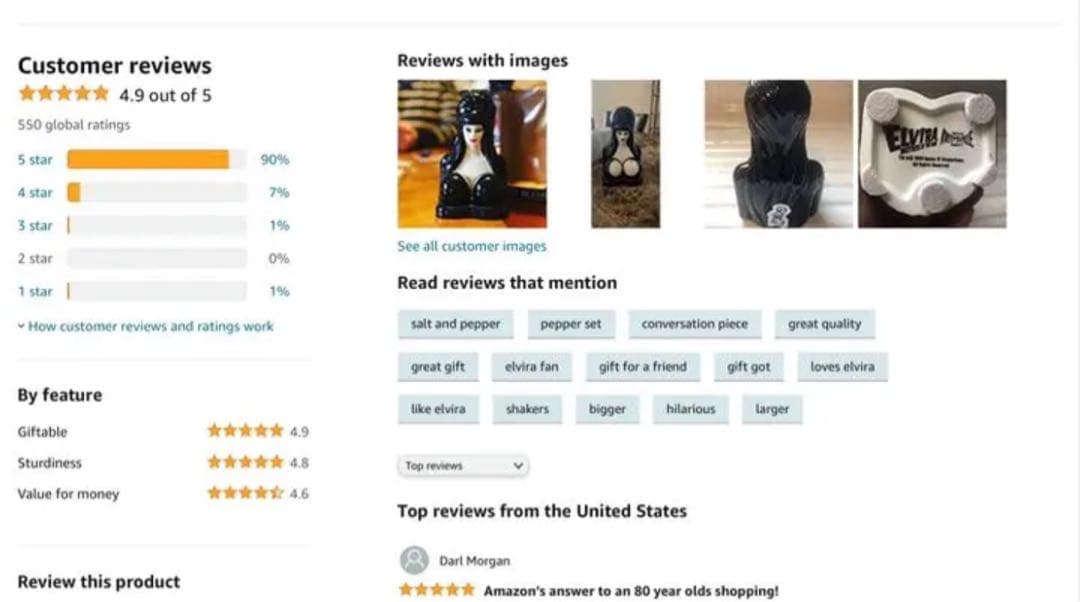This screenshot has width=1080, height=602.
Task: Open the first customer image of the Elvira shaker
Action: coord(472,154)
